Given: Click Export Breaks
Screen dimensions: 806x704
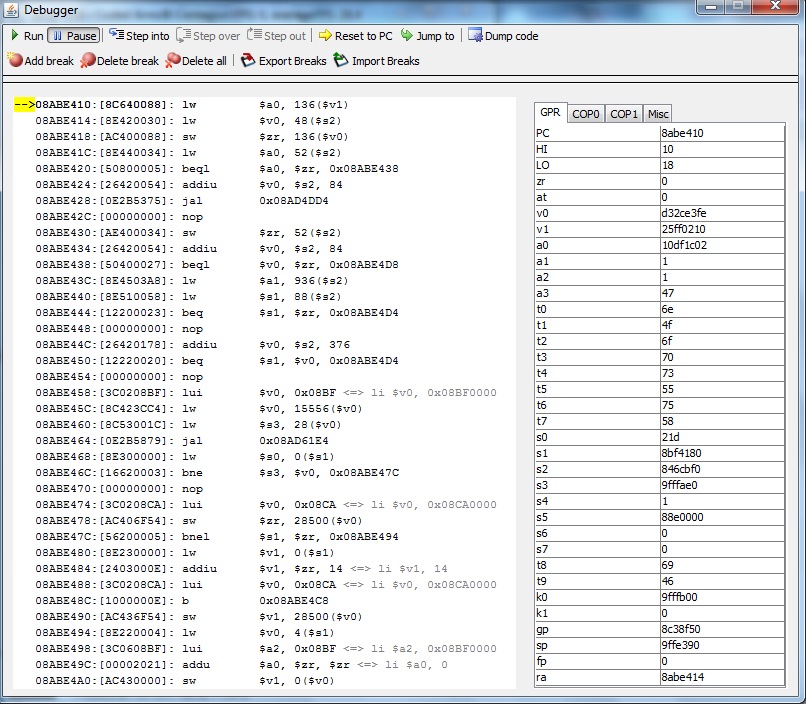Looking at the screenshot, I should 284,61.
